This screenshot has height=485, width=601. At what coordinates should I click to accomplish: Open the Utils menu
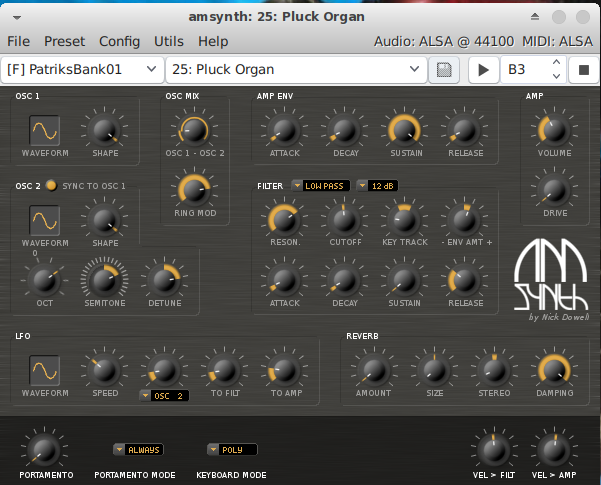(x=169, y=41)
